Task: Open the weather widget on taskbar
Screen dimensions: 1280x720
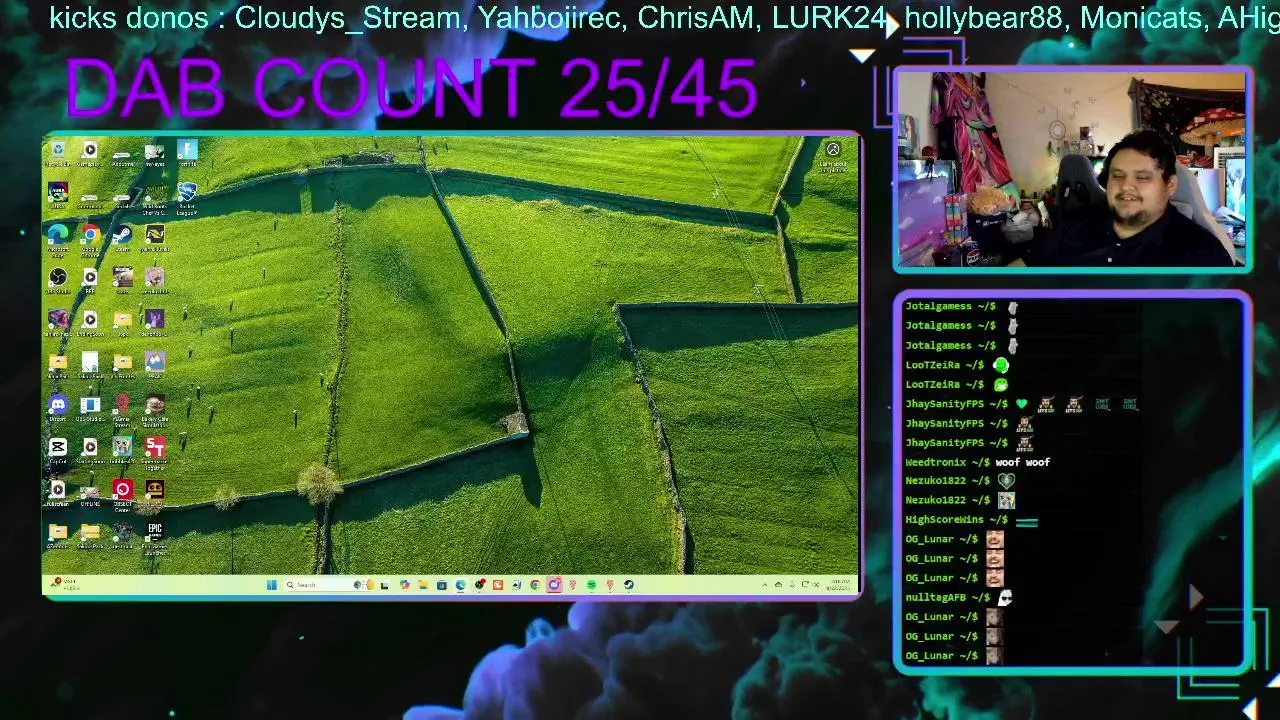Action: (63, 585)
